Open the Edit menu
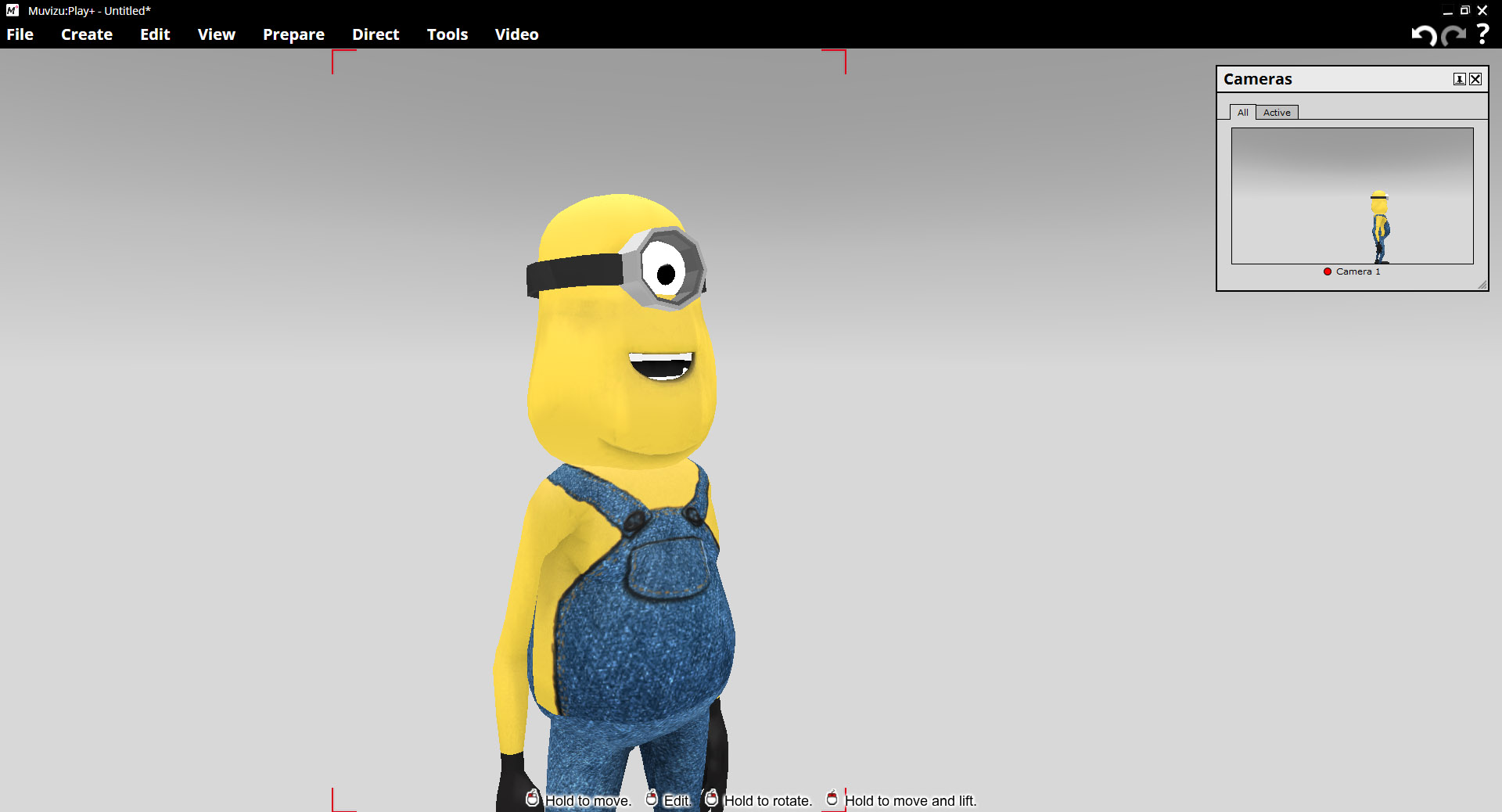The height and width of the screenshot is (812, 1502). pos(155,34)
